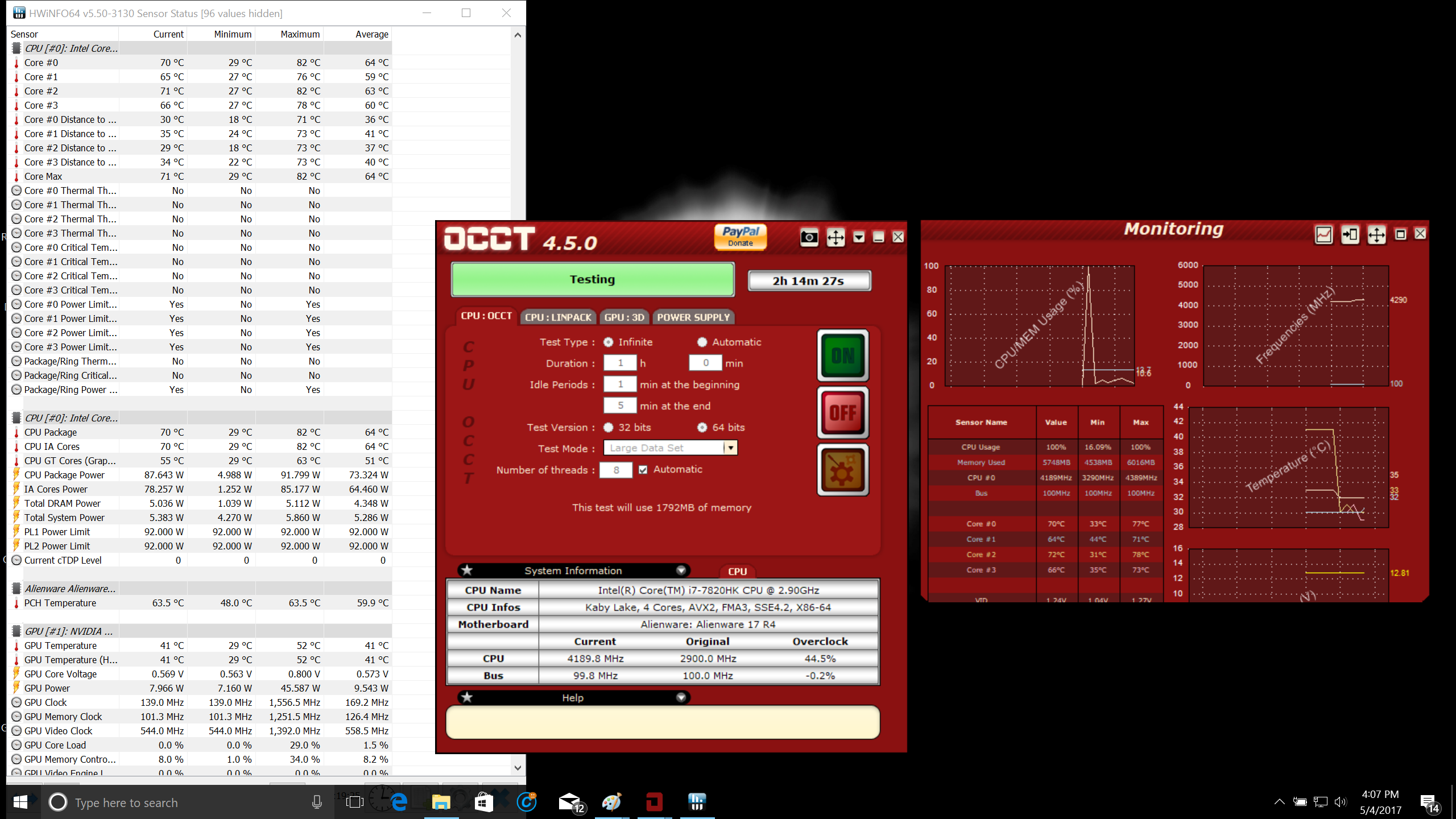Screen dimensions: 1456x819
Task: Click the Current column header in HWiNFO
Action: tap(153, 34)
